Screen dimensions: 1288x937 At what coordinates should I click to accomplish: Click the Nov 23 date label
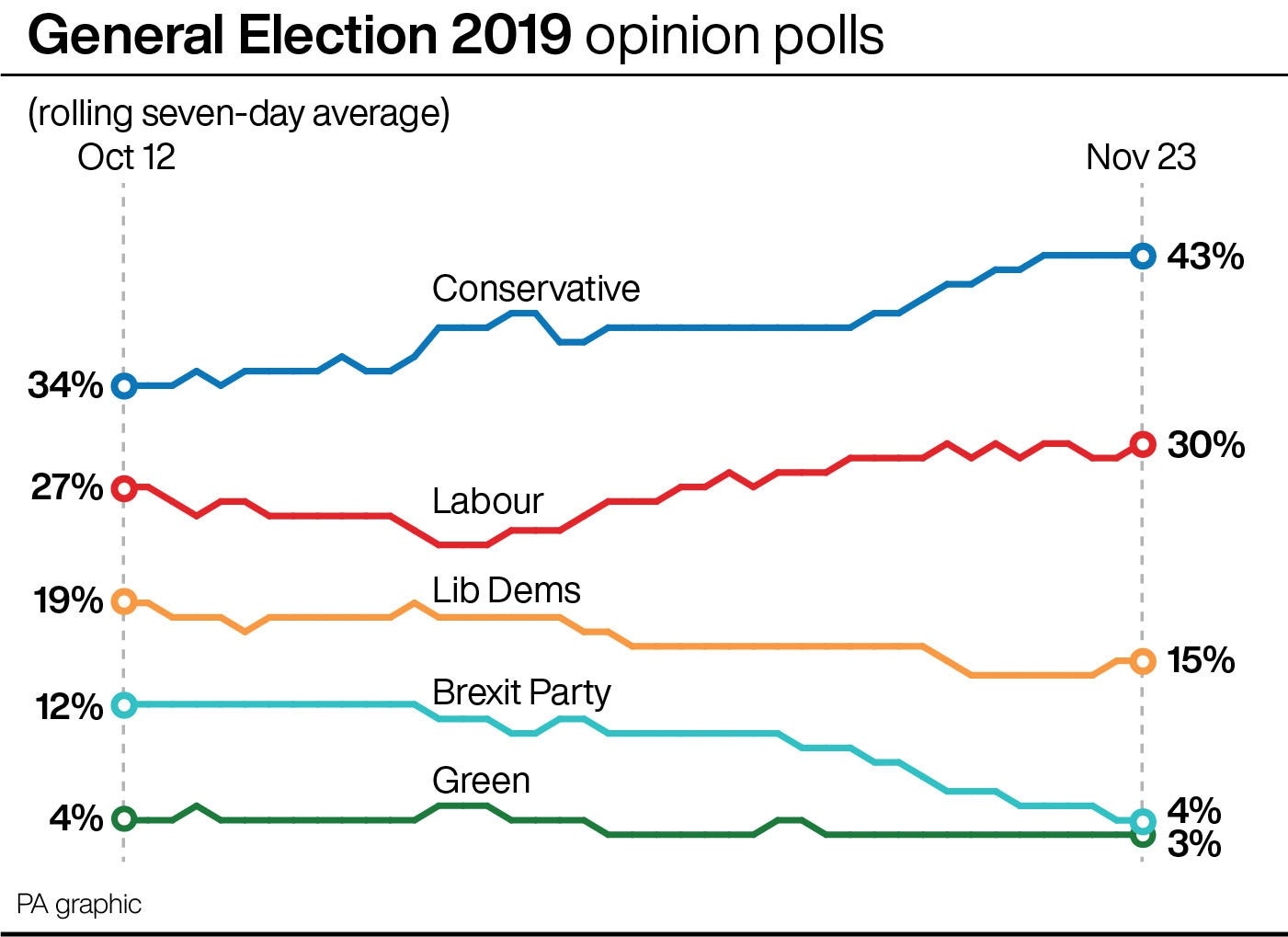pyautogui.click(x=1141, y=157)
